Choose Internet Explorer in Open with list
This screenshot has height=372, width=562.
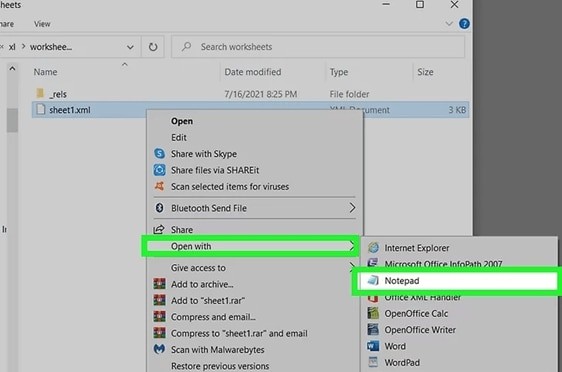459,248
